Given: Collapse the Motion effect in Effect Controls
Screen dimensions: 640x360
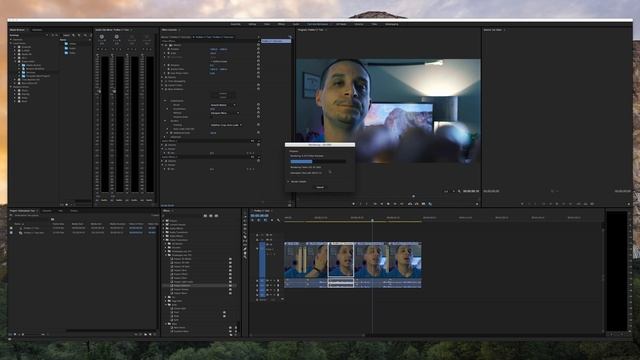Looking at the screenshot, I should point(162,45).
